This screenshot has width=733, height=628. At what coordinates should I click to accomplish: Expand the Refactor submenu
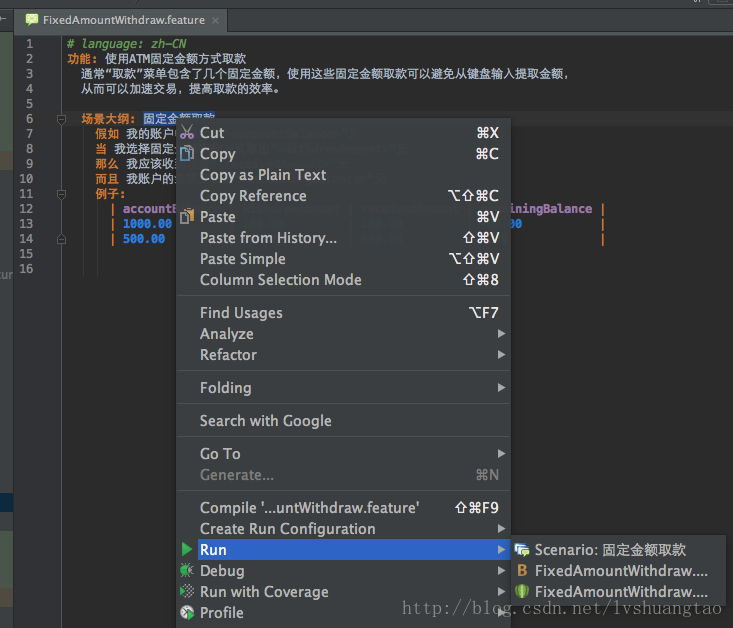(344, 355)
